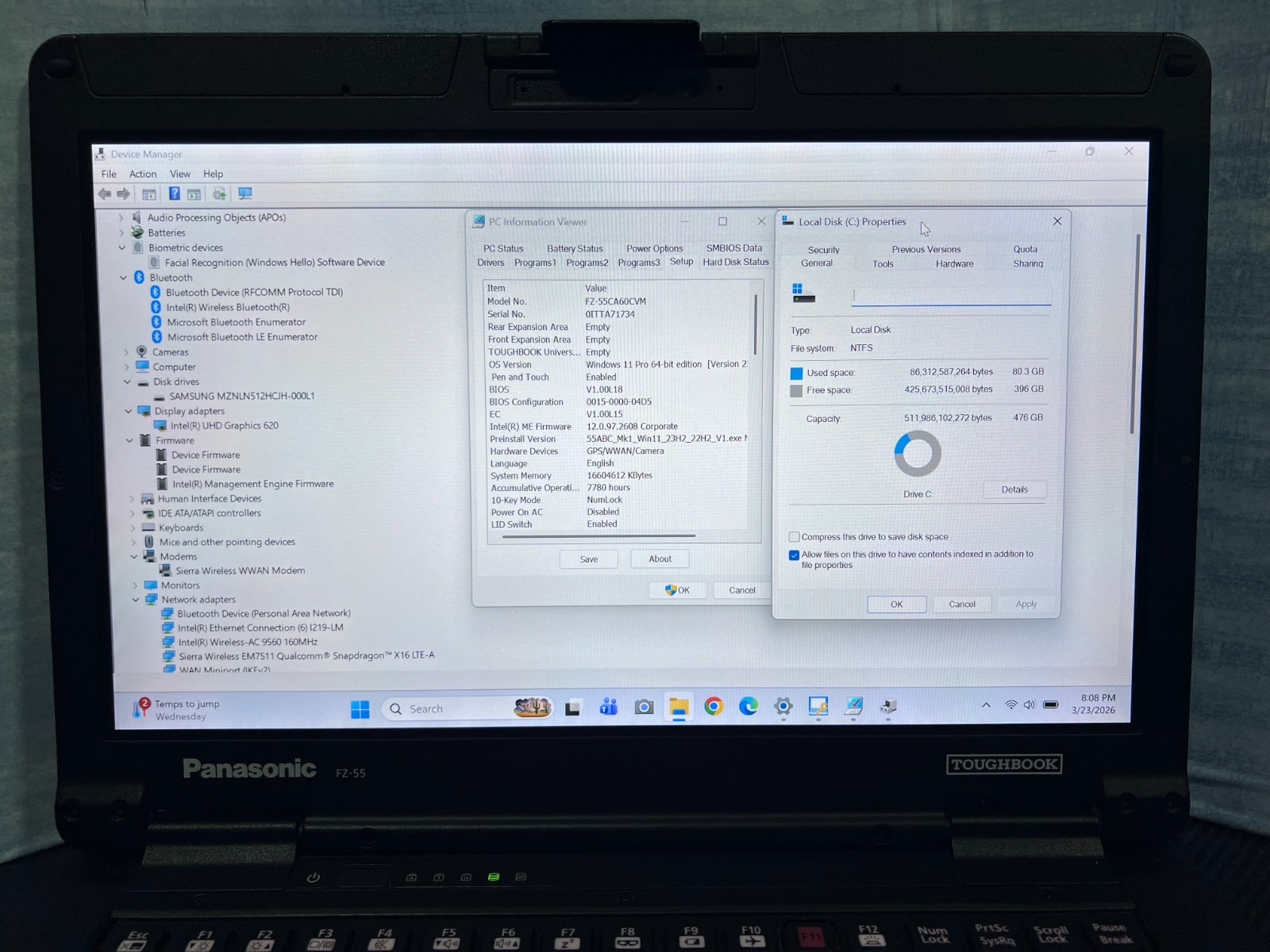This screenshot has height=952, width=1270.
Task: Select the Sierra Wireless WWAN Modem icon
Action: tap(165, 570)
